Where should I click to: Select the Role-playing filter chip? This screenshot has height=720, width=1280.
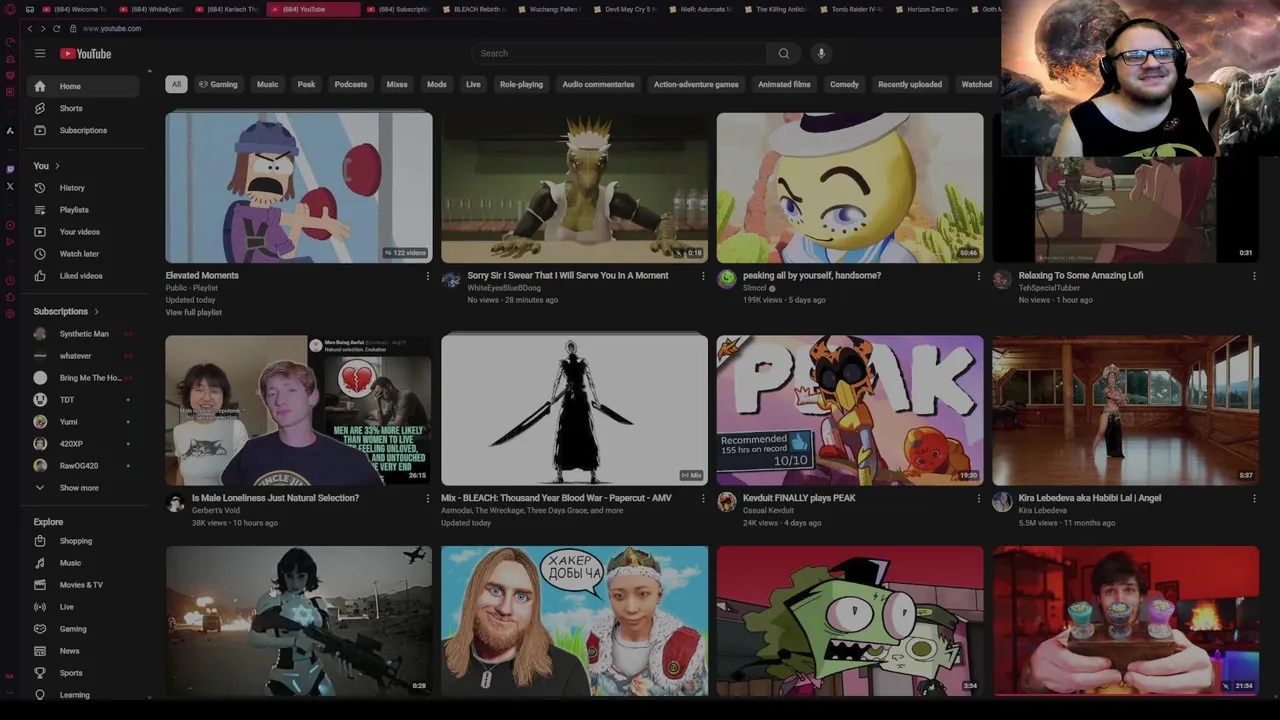point(521,84)
